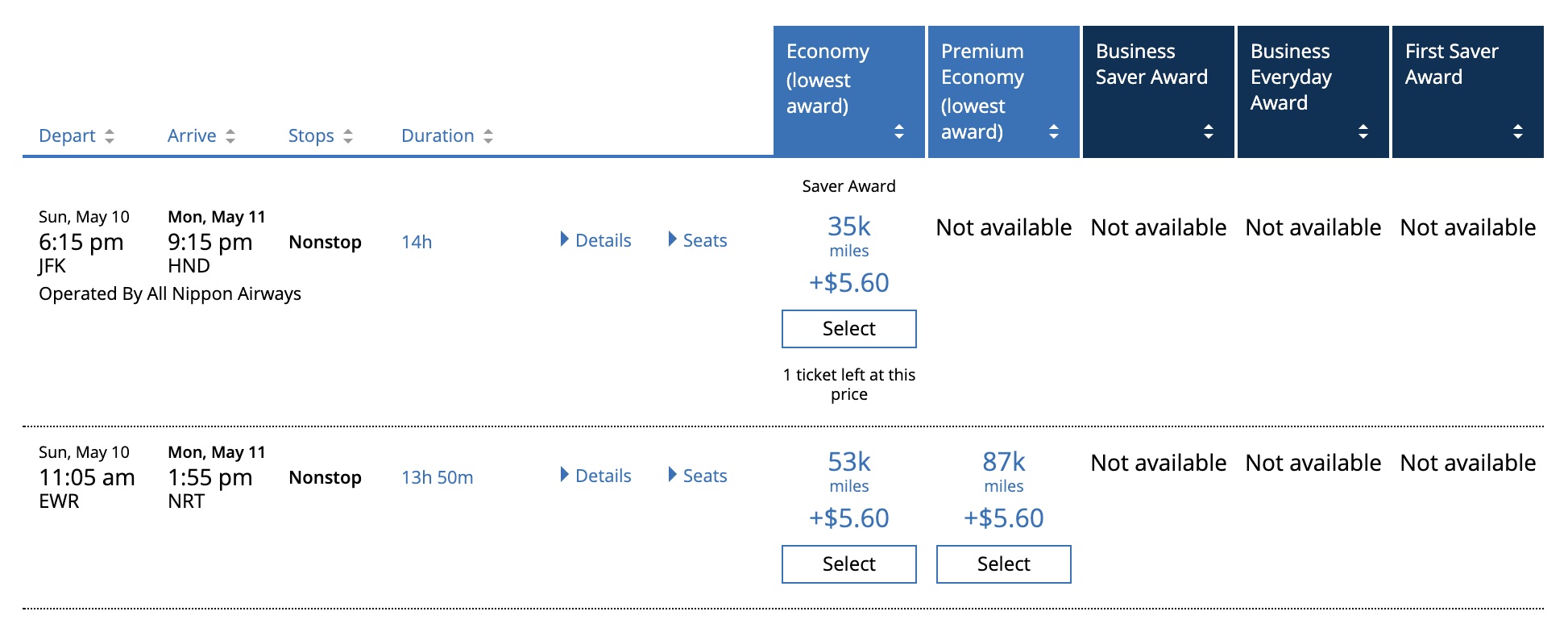
Task: Sort by Economy lowest award arrows
Action: click(x=899, y=131)
